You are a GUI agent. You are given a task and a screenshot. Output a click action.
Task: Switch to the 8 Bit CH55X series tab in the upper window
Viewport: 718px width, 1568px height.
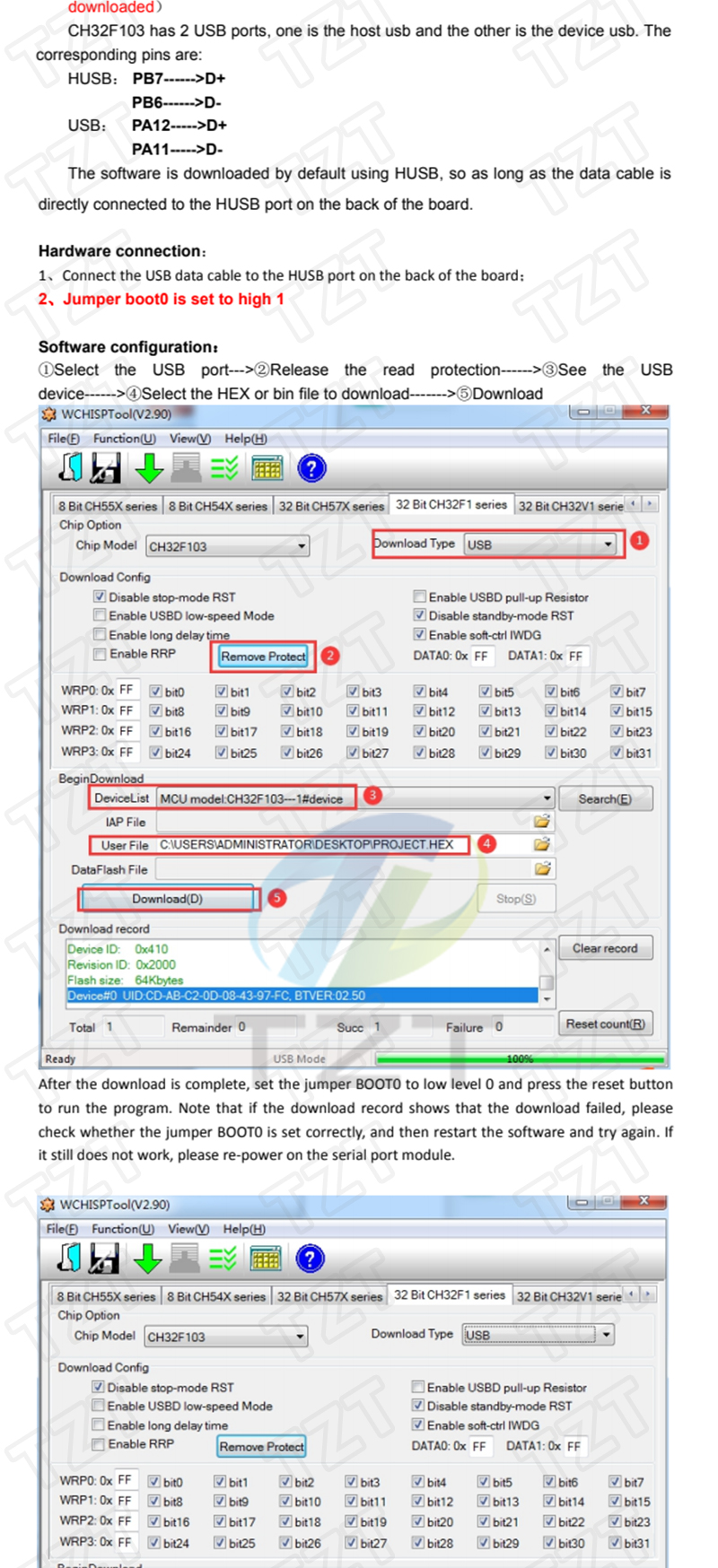[x=108, y=506]
